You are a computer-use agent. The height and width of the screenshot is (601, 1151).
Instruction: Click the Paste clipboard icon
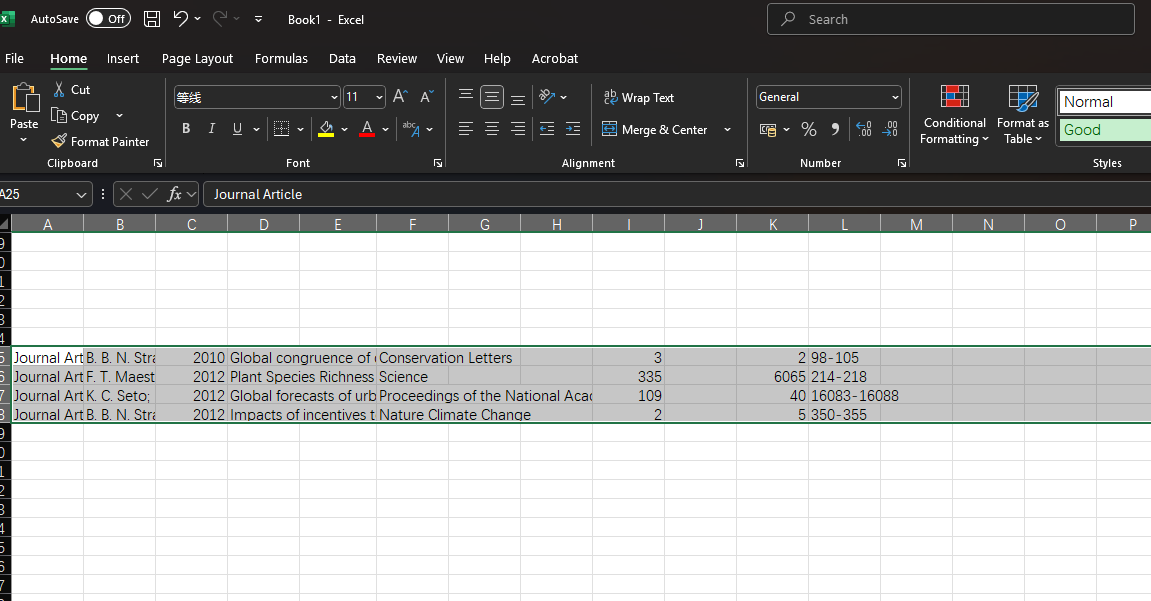coord(24,98)
